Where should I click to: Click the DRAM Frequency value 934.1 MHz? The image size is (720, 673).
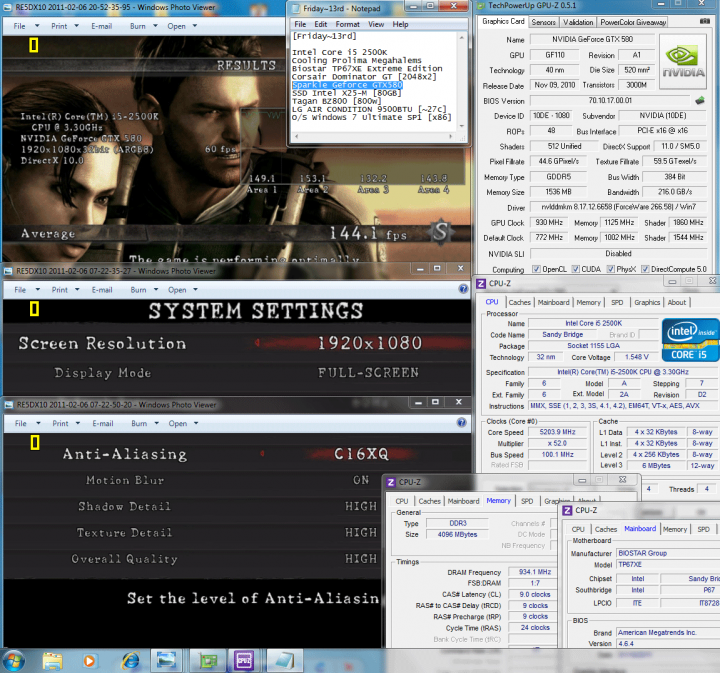pyautogui.click(x=534, y=572)
